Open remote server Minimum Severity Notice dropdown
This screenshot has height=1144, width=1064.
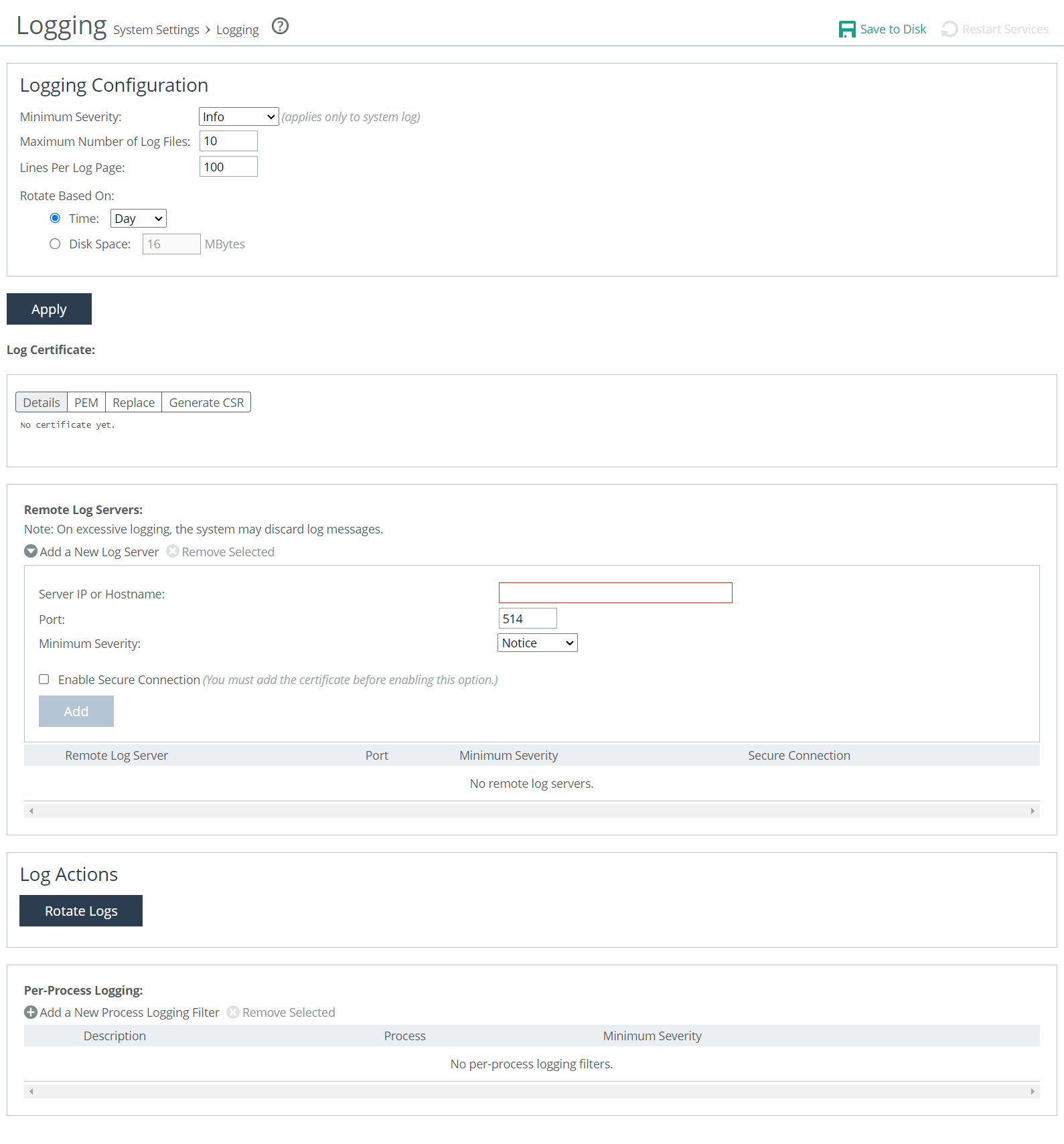tap(537, 643)
